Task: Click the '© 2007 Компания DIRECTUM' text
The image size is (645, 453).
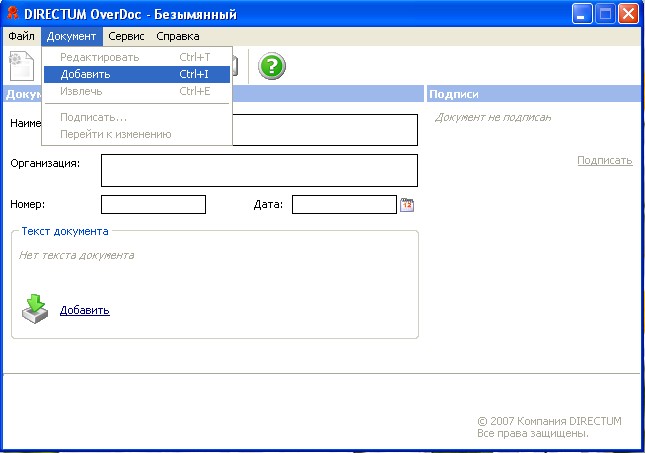Action: [549, 421]
